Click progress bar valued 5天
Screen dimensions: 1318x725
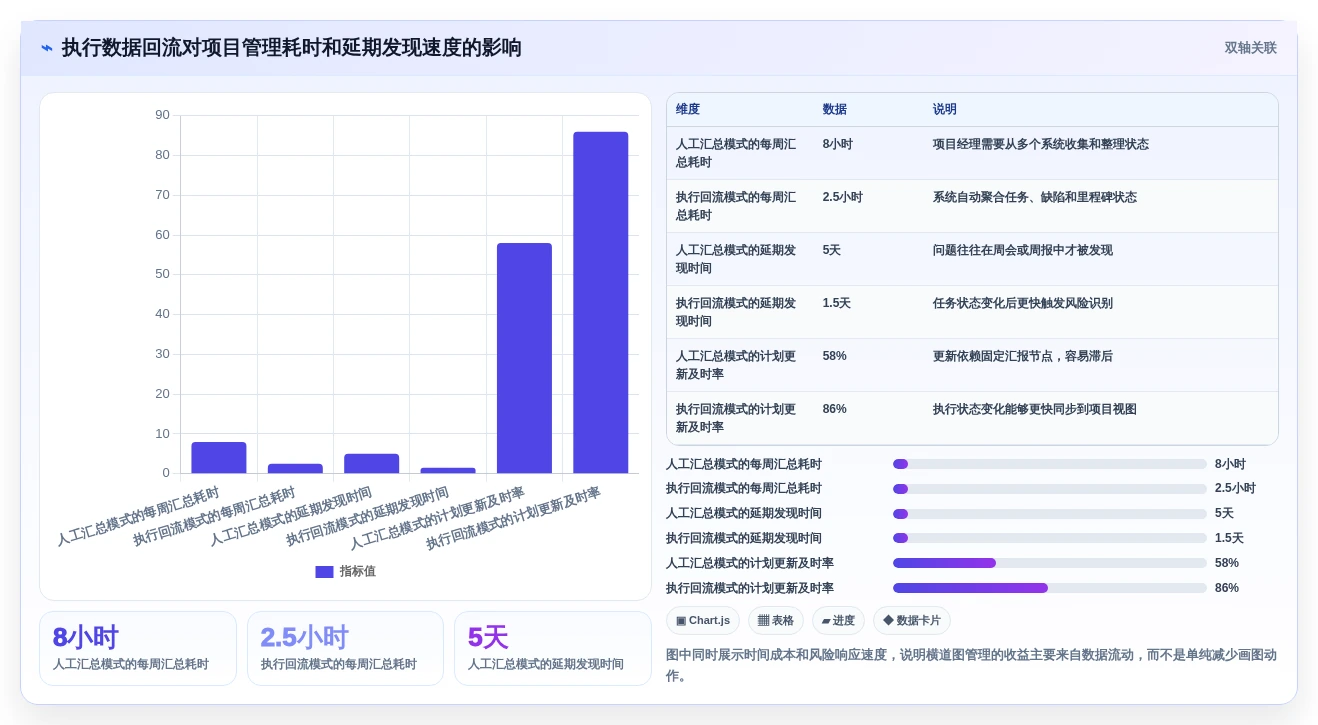[1050, 514]
